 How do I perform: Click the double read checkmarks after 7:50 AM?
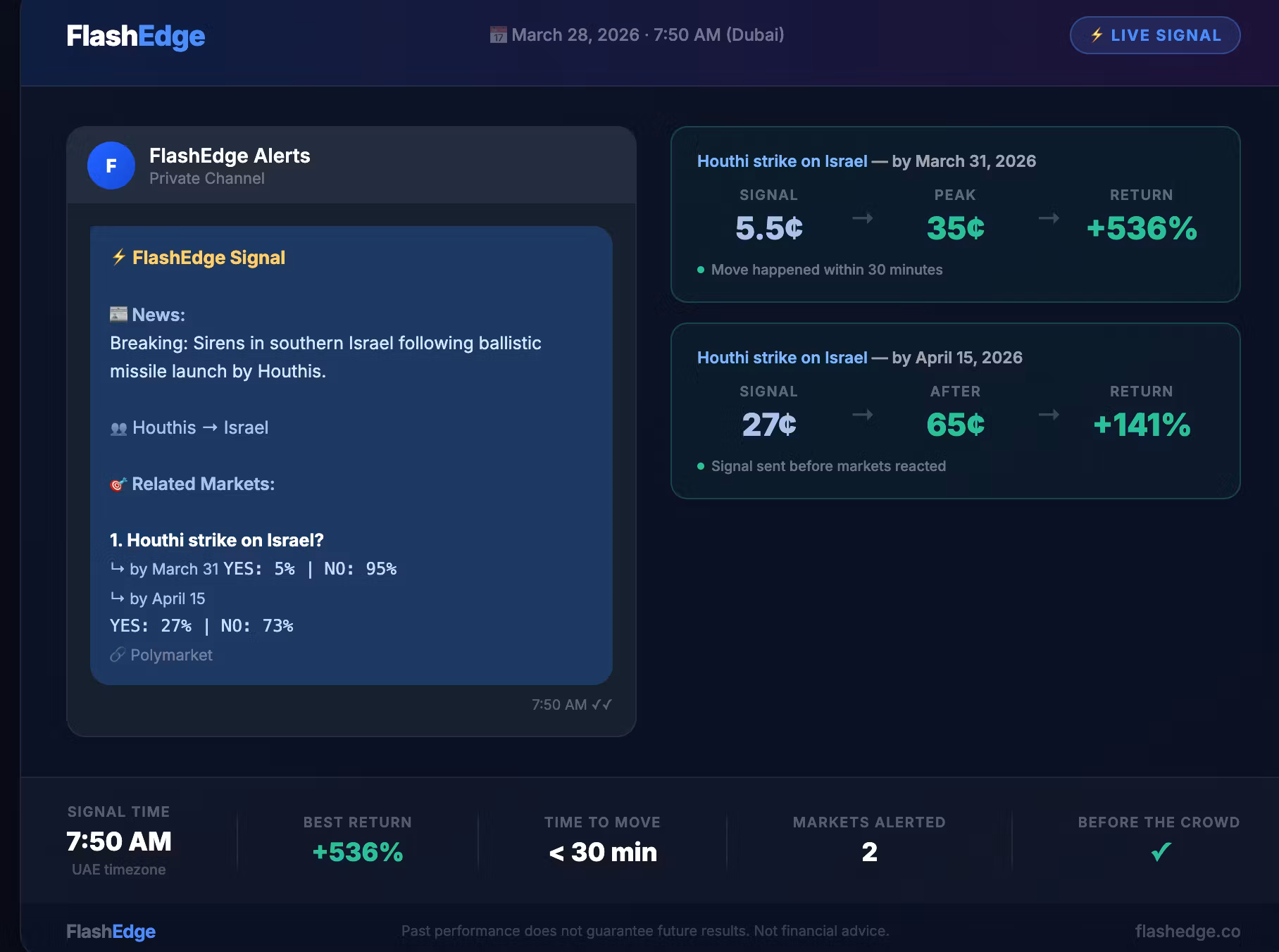point(602,704)
